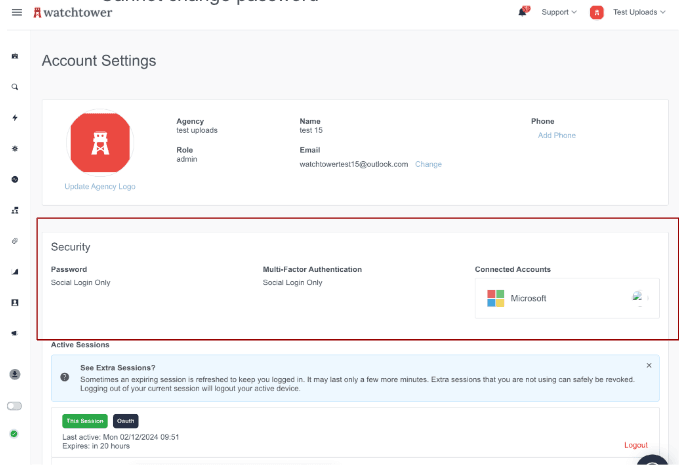
Task: Click the contacts icon in left sidebar
Action: click(14, 301)
